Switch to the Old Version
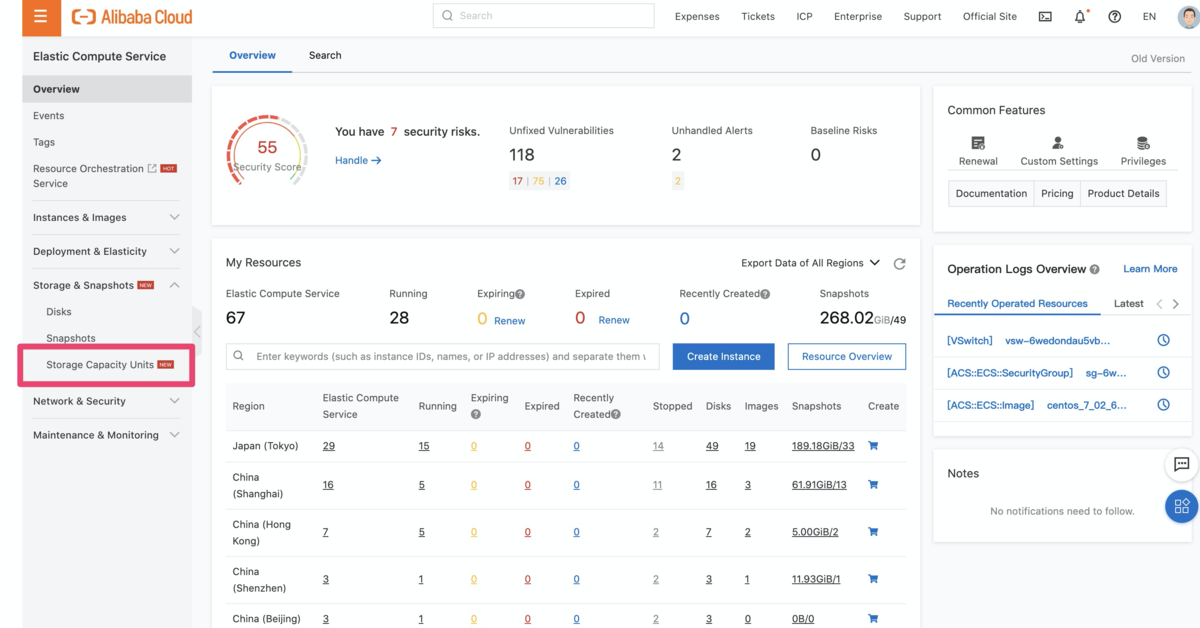Image resolution: width=1200 pixels, height=628 pixels. [1158, 58]
